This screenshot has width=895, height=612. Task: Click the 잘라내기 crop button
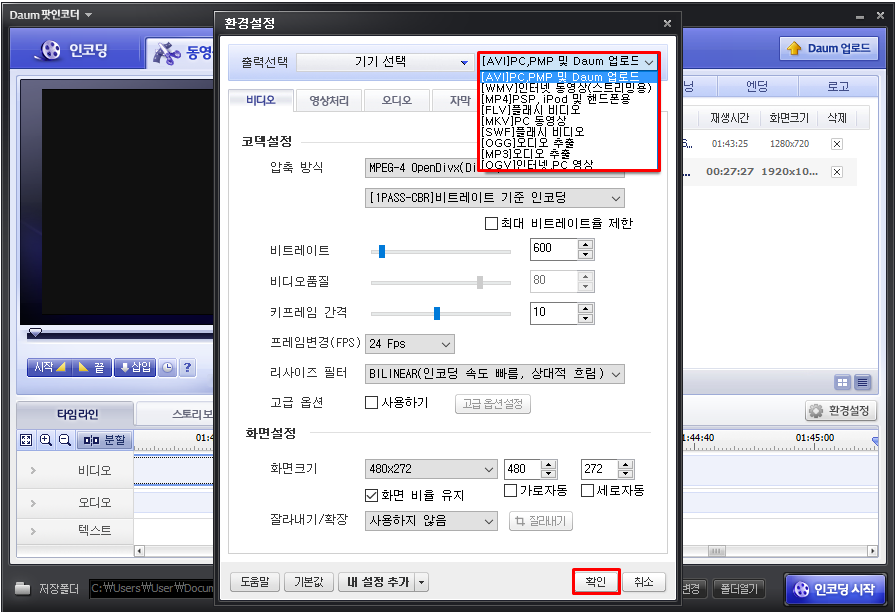click(x=541, y=521)
